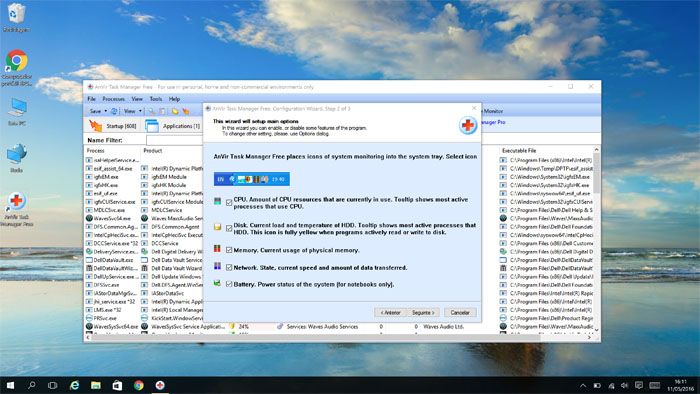Go back with the Anterior button
700x394 pixels.
[390, 312]
